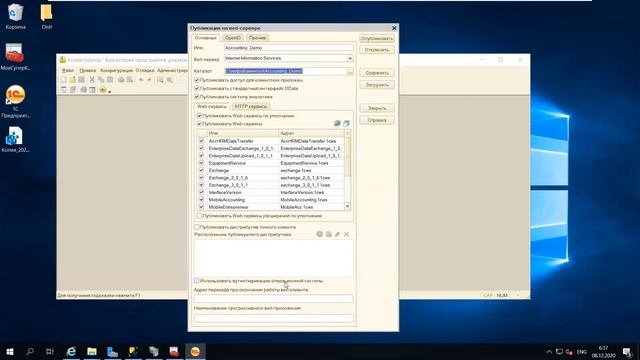The image size is (640, 360).
Task: Enable operating system authentication checkbox
Action: click(197, 281)
